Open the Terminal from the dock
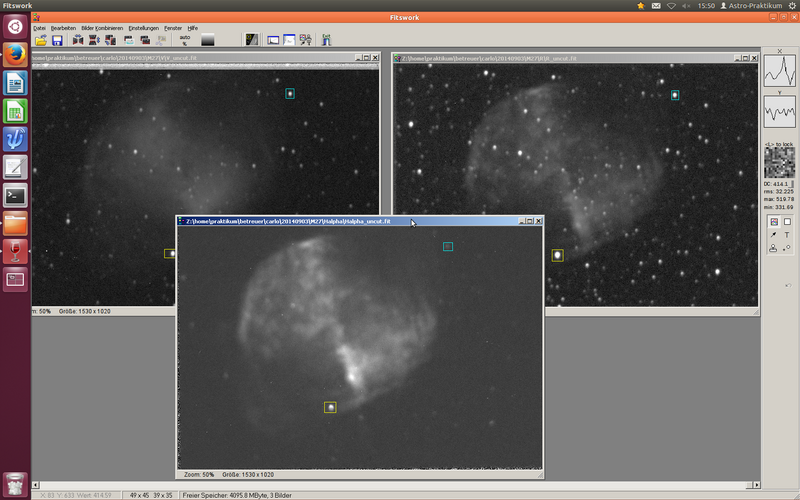This screenshot has height=500, width=800. tap(15, 195)
